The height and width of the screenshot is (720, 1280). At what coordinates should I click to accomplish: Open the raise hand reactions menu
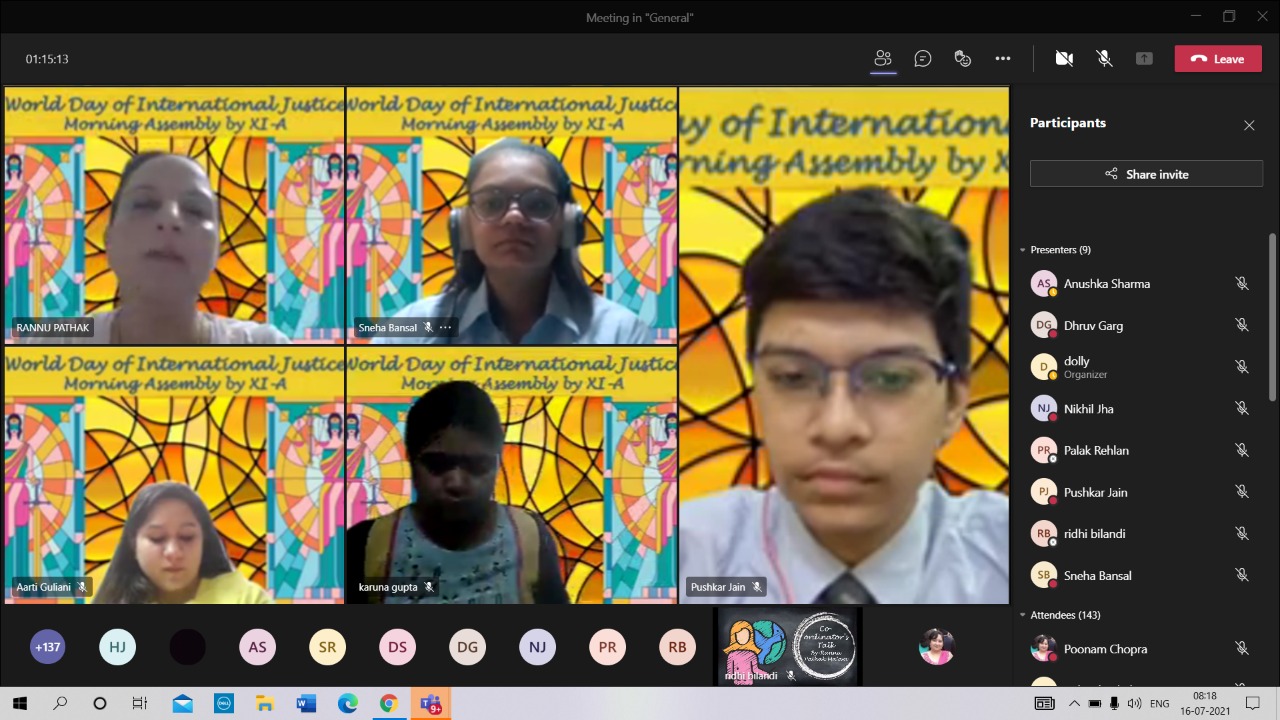963,59
